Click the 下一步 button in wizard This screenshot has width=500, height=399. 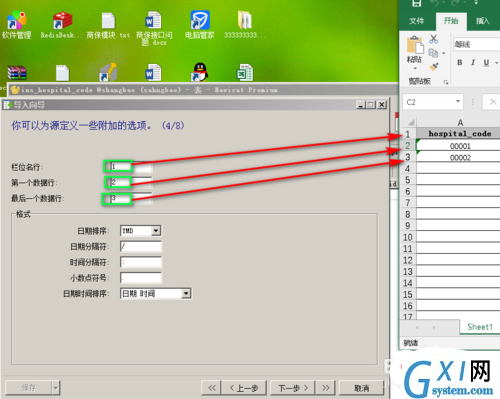point(293,388)
